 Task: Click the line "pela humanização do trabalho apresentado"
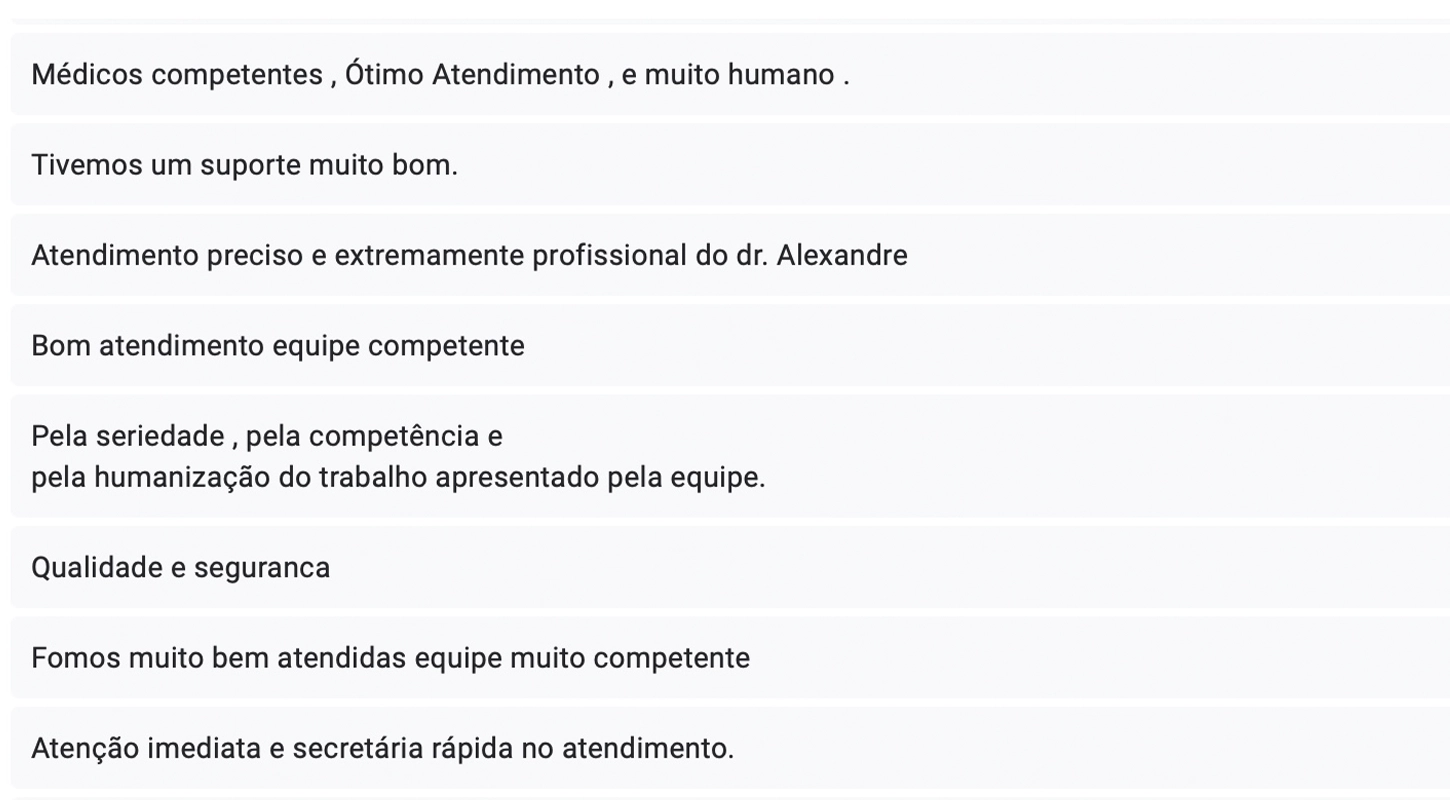click(398, 478)
